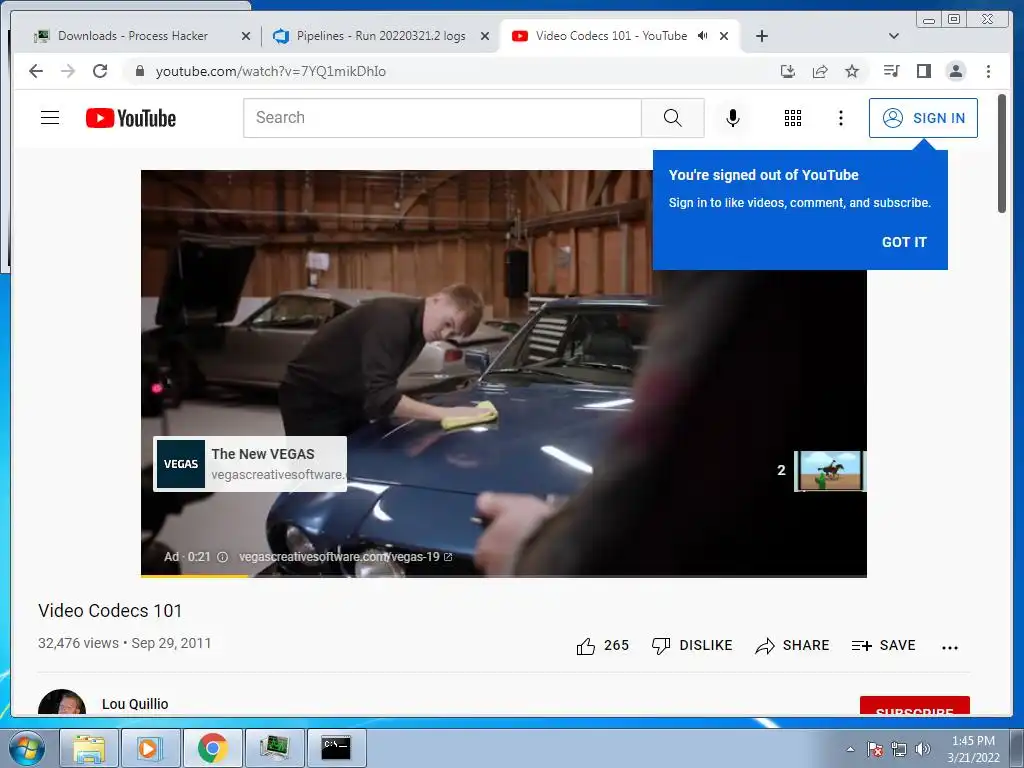The width and height of the screenshot is (1024, 768).
Task: Click the search magnifier button
Action: click(673, 118)
